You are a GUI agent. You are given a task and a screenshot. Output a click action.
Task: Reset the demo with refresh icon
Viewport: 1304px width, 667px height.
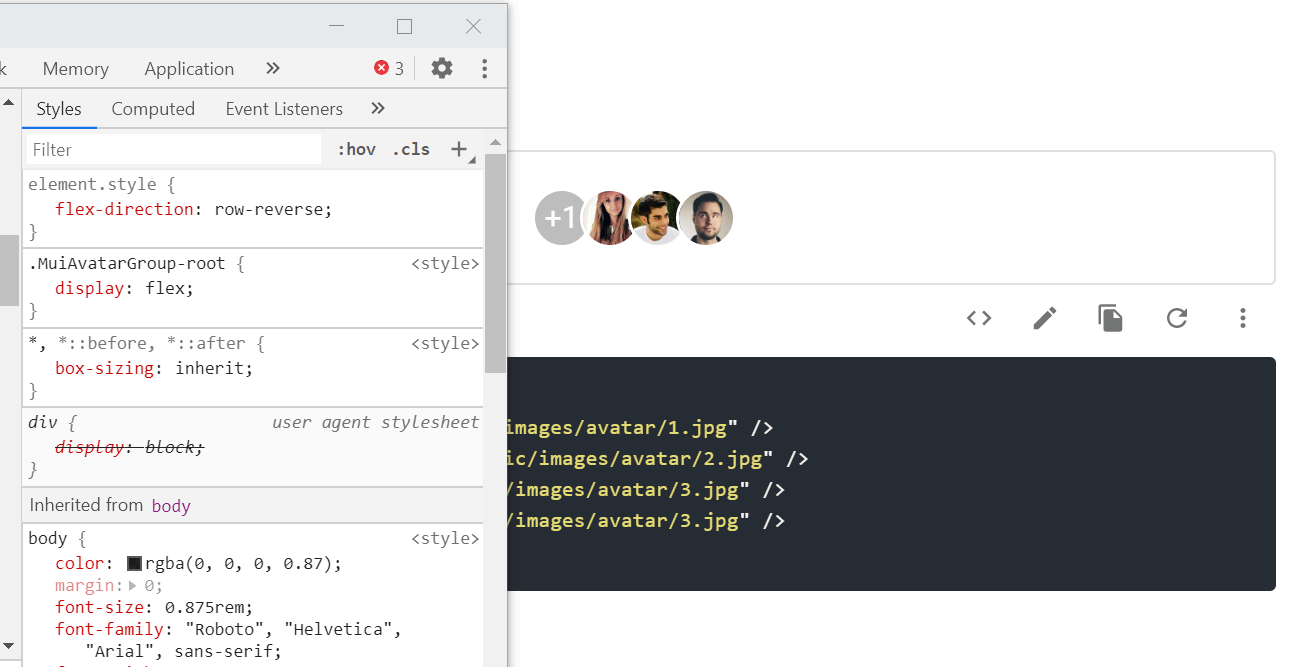[x=1177, y=318]
